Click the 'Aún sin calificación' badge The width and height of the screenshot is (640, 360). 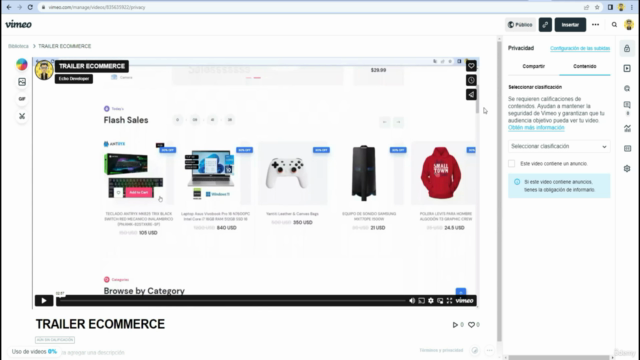[55, 340]
